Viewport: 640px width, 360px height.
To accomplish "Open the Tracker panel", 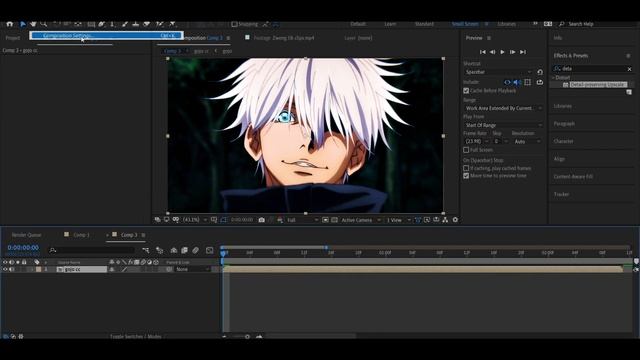I will (561, 194).
